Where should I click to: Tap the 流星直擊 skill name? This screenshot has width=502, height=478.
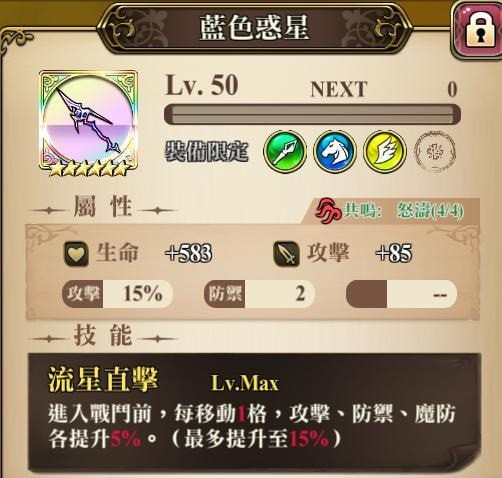[103, 380]
